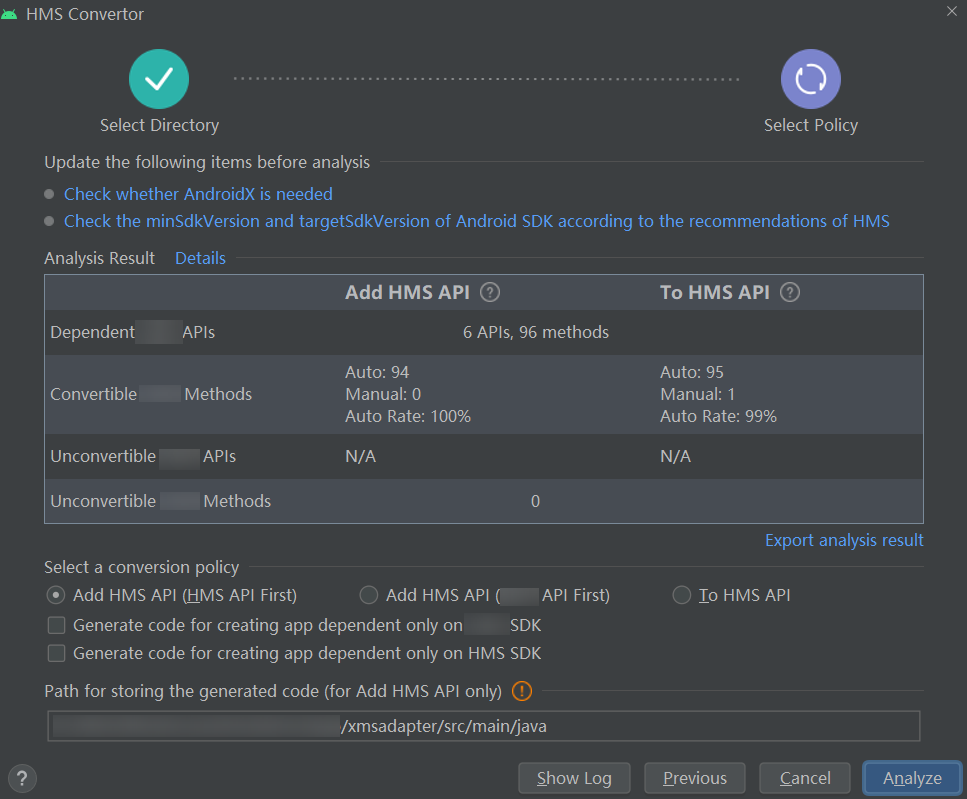Open the help question mark button
The width and height of the screenshot is (967, 799).
pyautogui.click(x=22, y=778)
